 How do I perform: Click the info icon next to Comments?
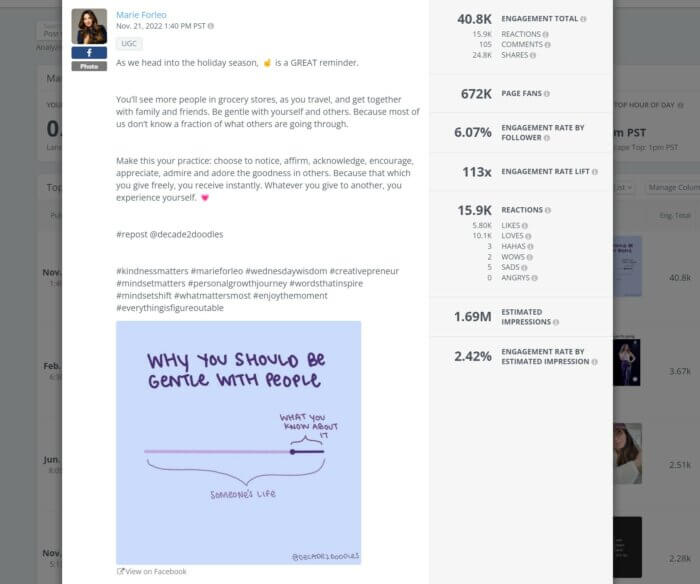[x=548, y=45]
